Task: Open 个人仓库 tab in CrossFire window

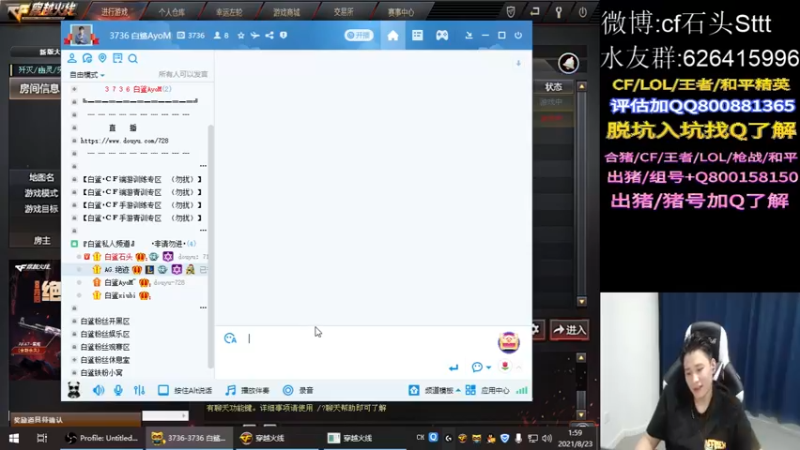Action: (171, 12)
